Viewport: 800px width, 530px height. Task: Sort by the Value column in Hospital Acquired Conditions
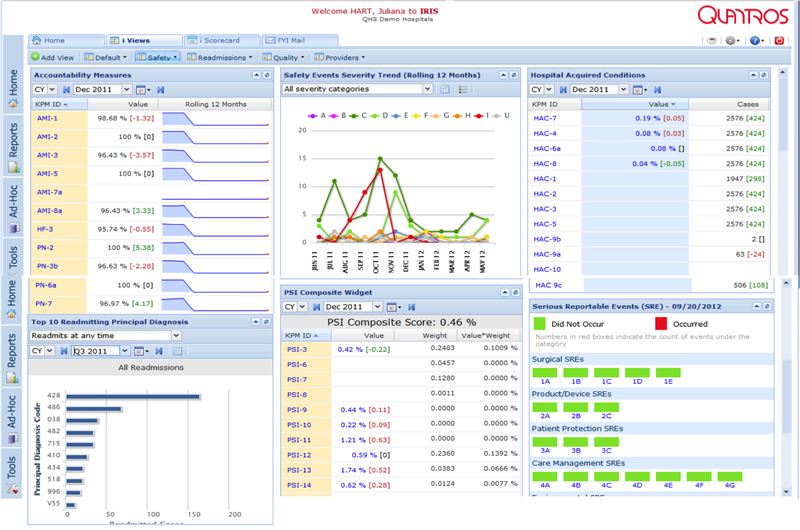pos(658,103)
